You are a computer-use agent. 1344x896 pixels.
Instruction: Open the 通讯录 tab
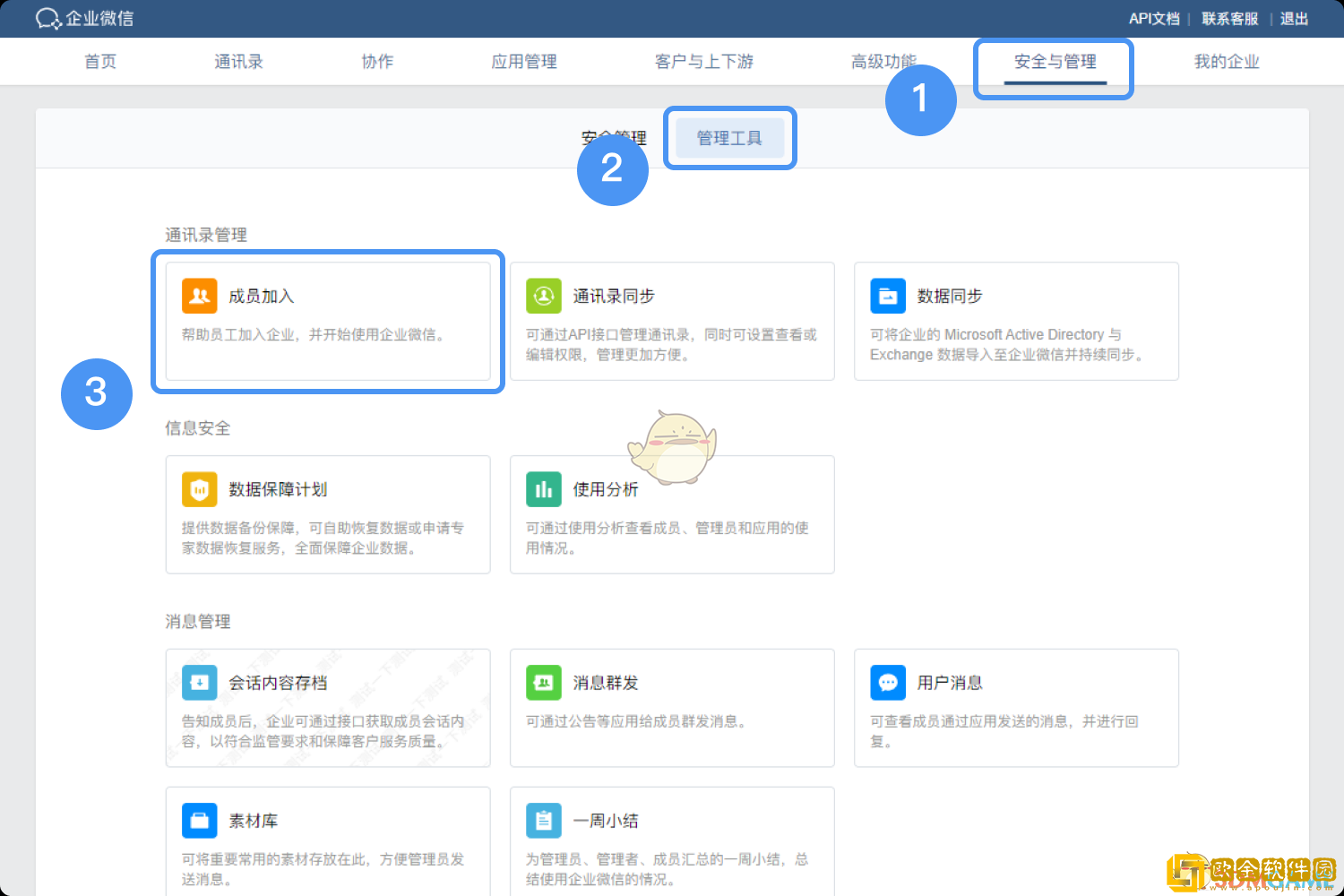238,62
